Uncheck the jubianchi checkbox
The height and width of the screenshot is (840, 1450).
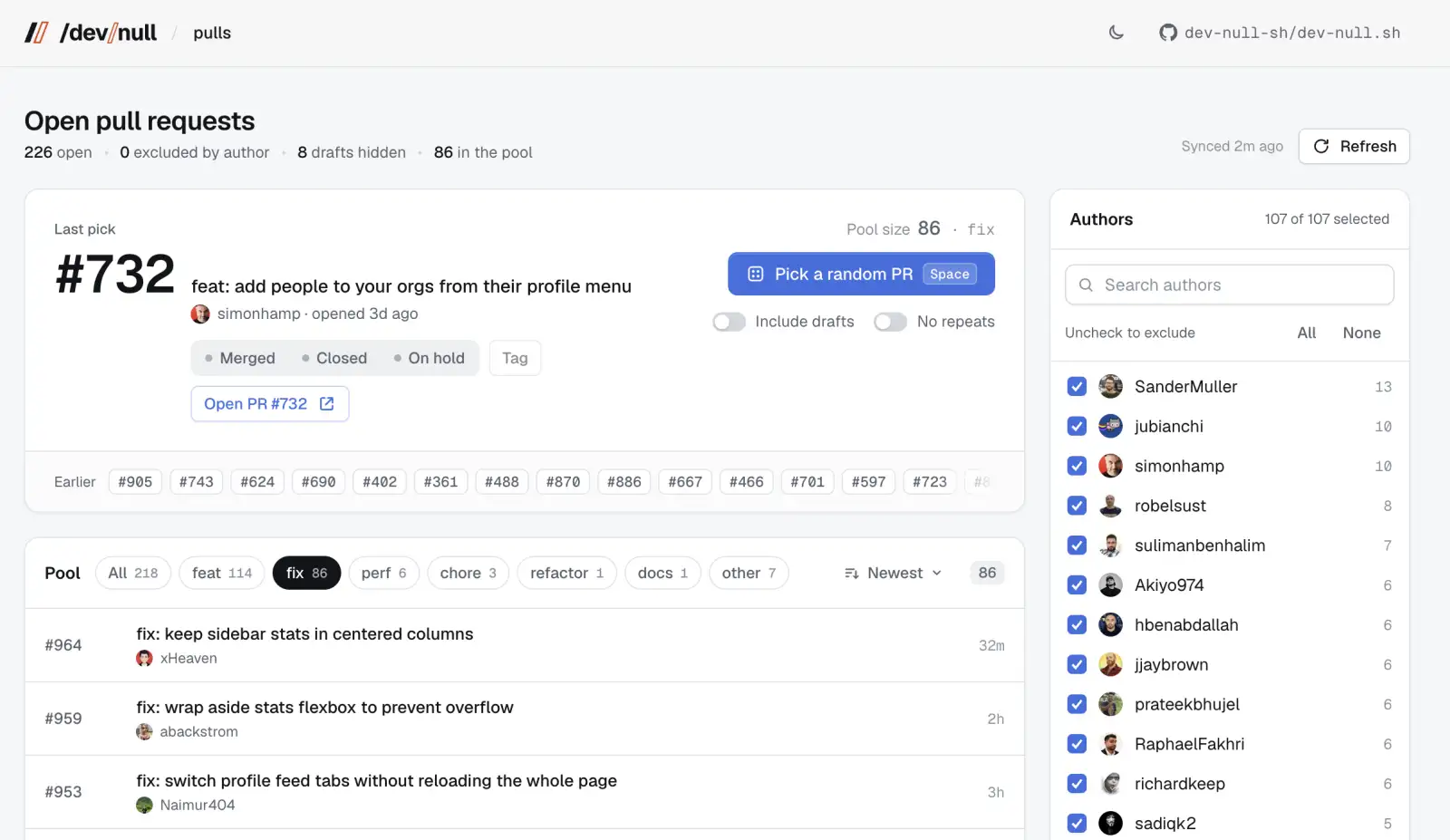coord(1077,426)
